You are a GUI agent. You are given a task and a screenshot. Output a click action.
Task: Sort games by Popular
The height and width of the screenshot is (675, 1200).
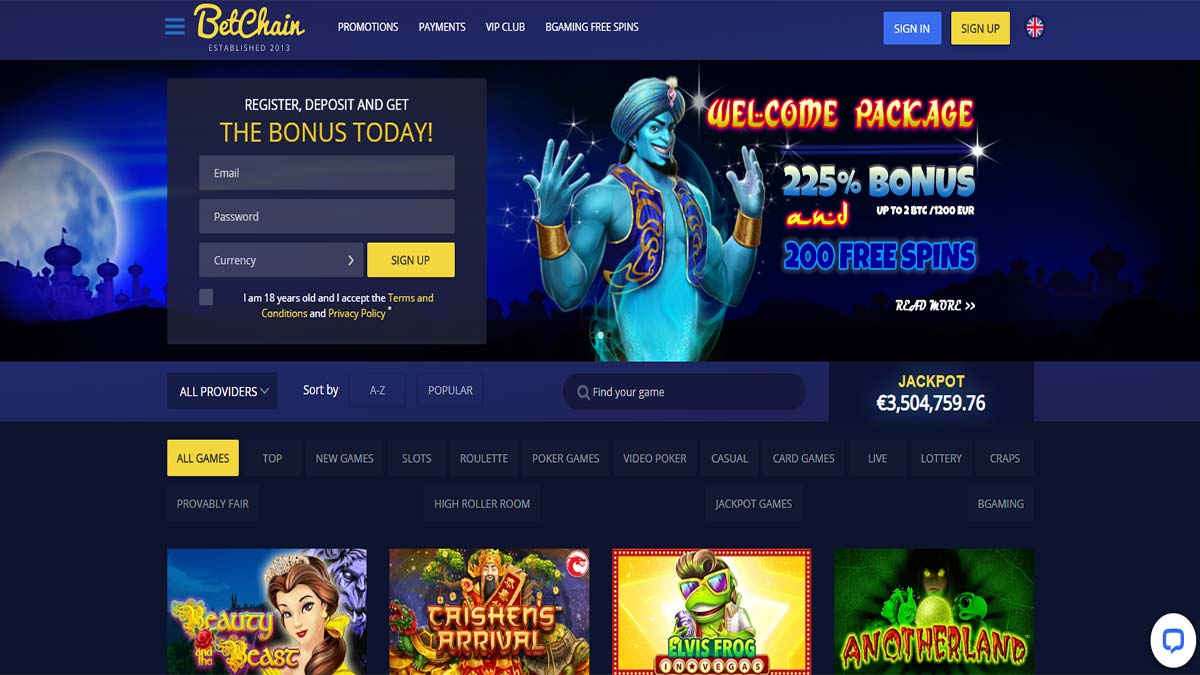click(450, 390)
